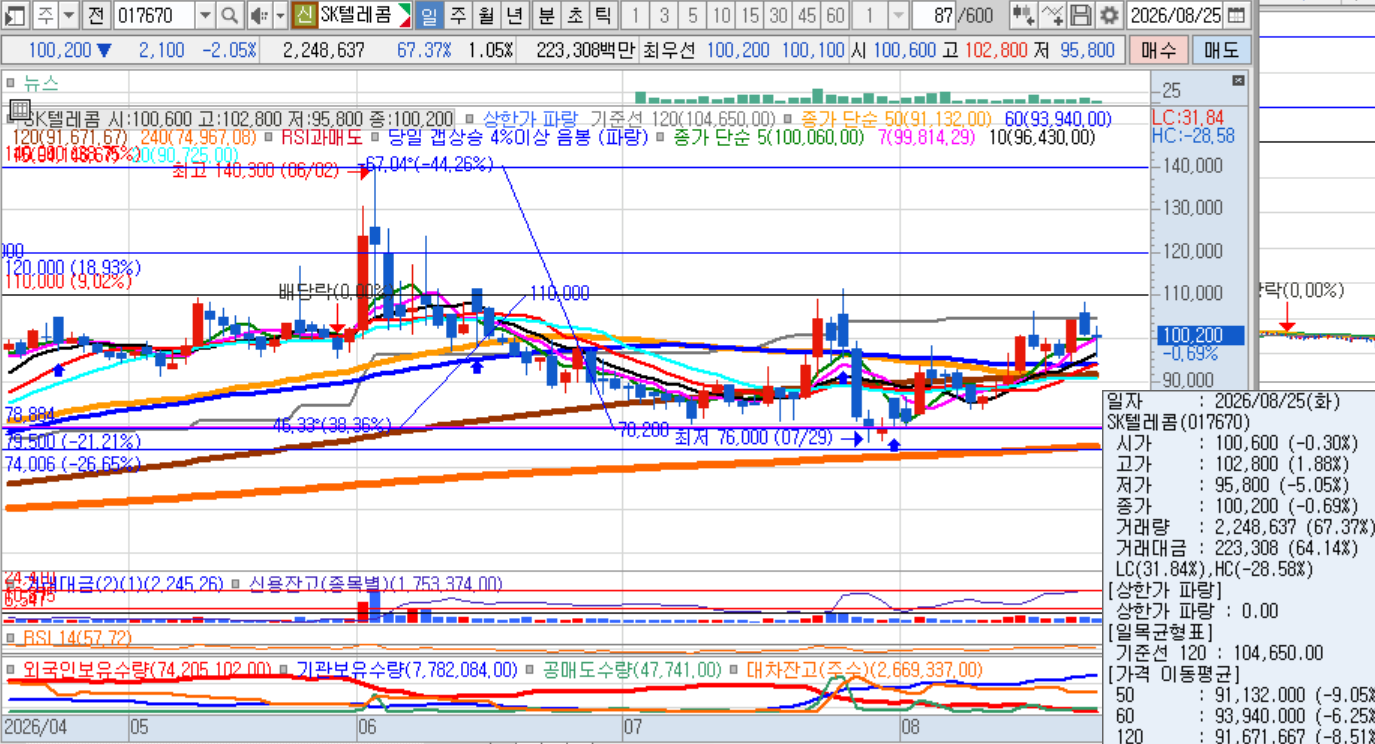Image resolution: width=1375 pixels, height=744 pixels.
Task: Choose the 10 interval button
Action: click(x=721, y=15)
